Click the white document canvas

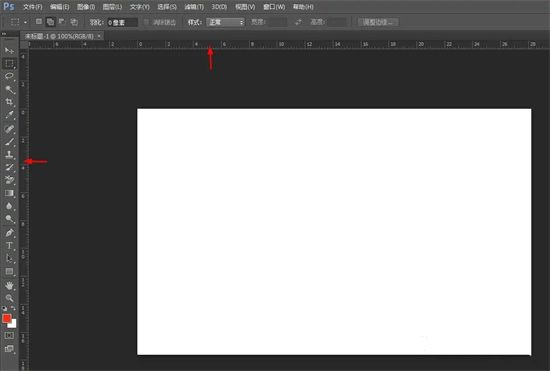click(x=334, y=232)
